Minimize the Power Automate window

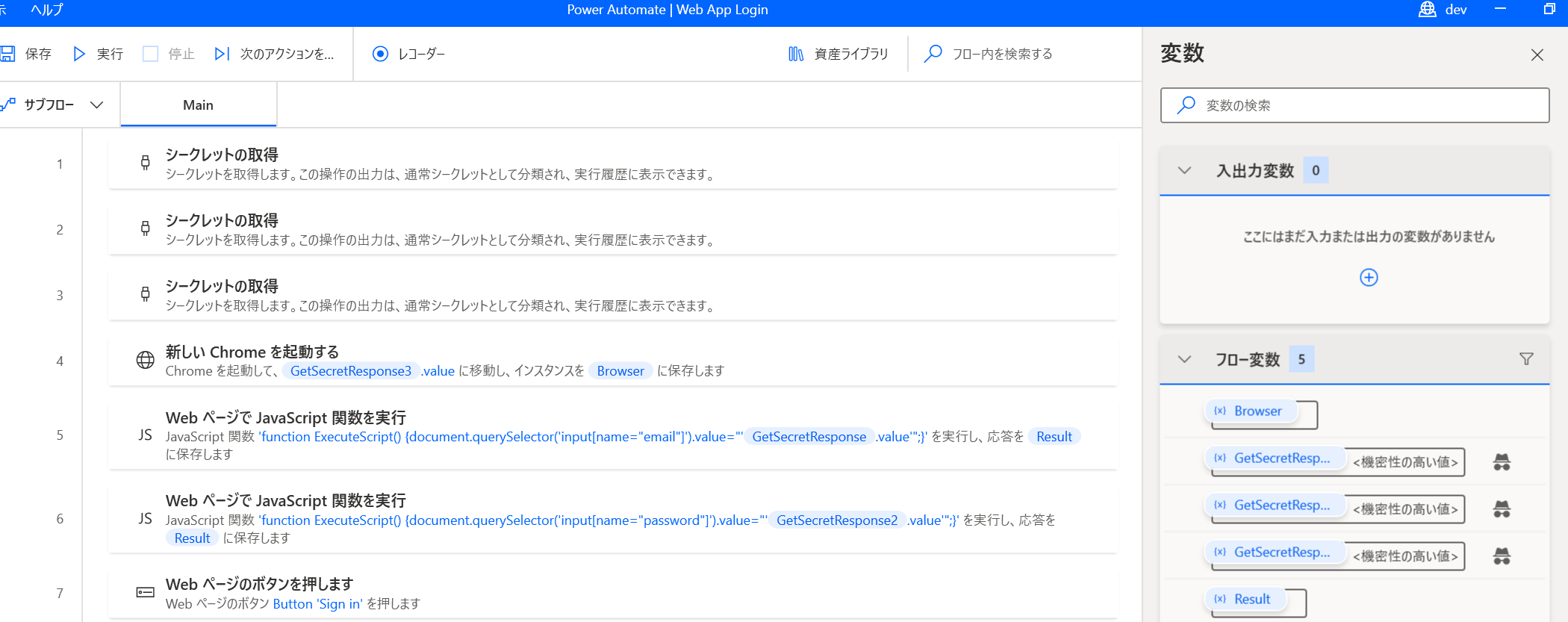click(1501, 9)
